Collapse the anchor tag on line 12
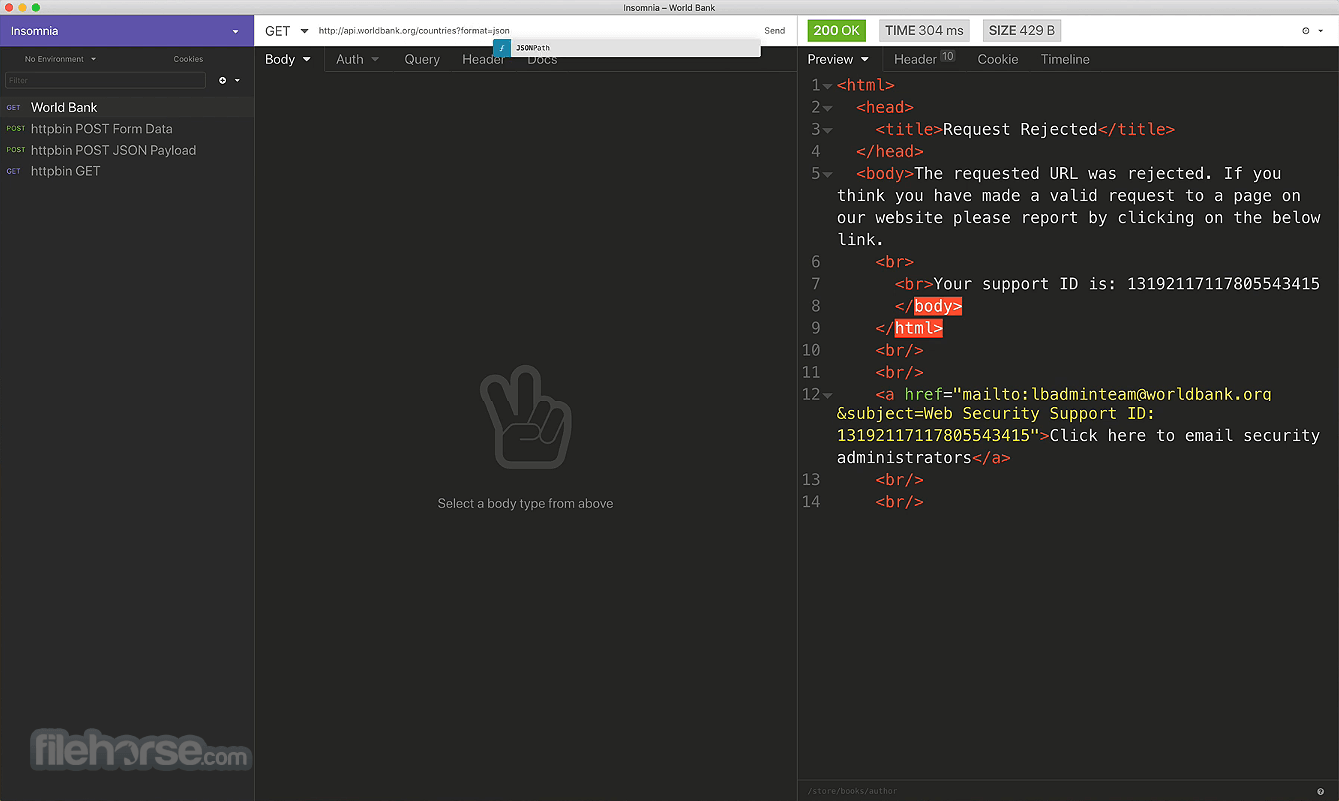The height and width of the screenshot is (801, 1339). click(828, 395)
